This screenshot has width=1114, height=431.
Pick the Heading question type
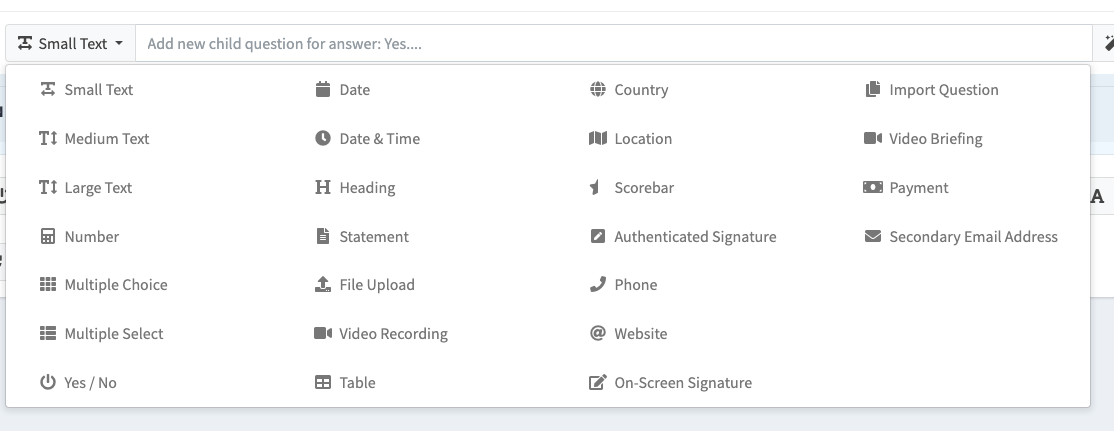click(367, 188)
